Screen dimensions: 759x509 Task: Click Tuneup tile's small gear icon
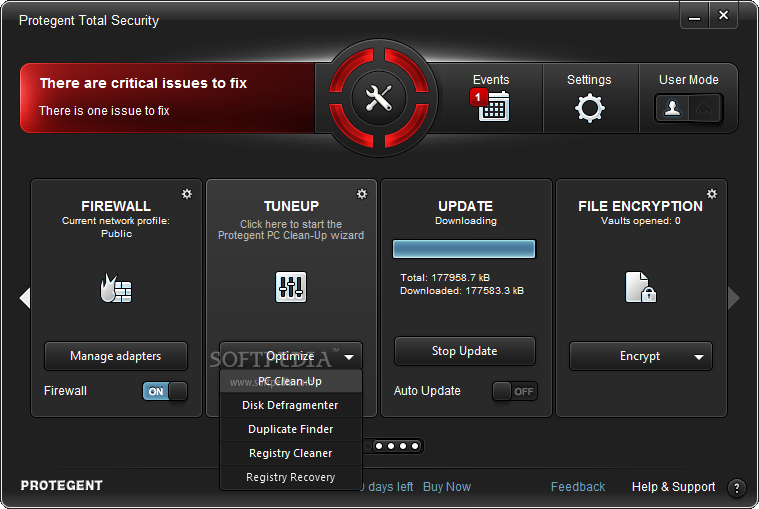point(362,194)
